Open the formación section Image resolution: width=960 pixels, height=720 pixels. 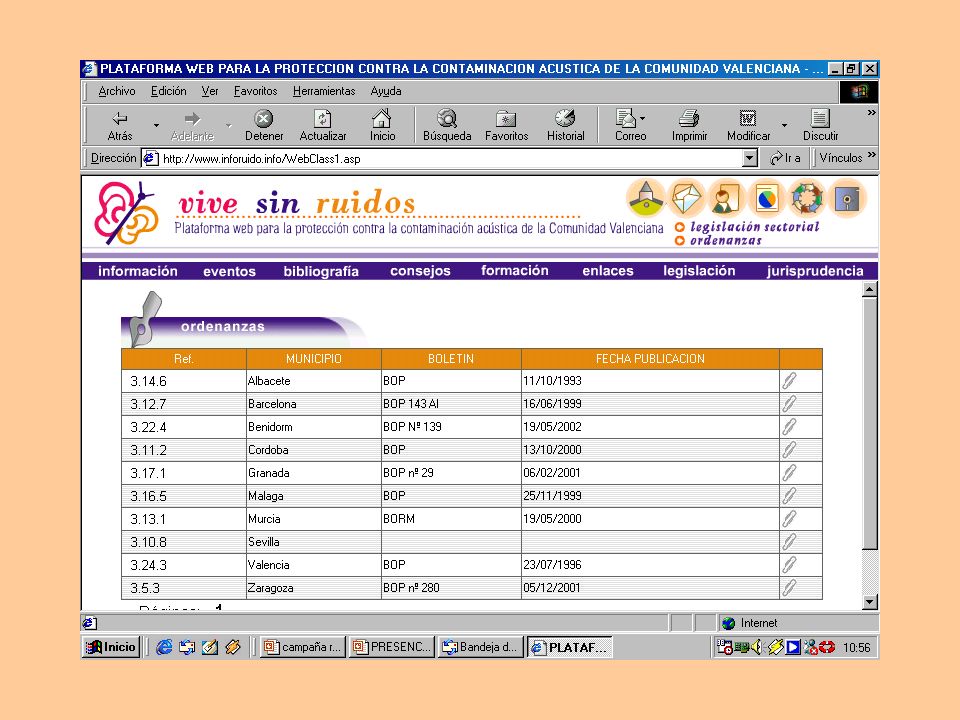[x=515, y=271]
